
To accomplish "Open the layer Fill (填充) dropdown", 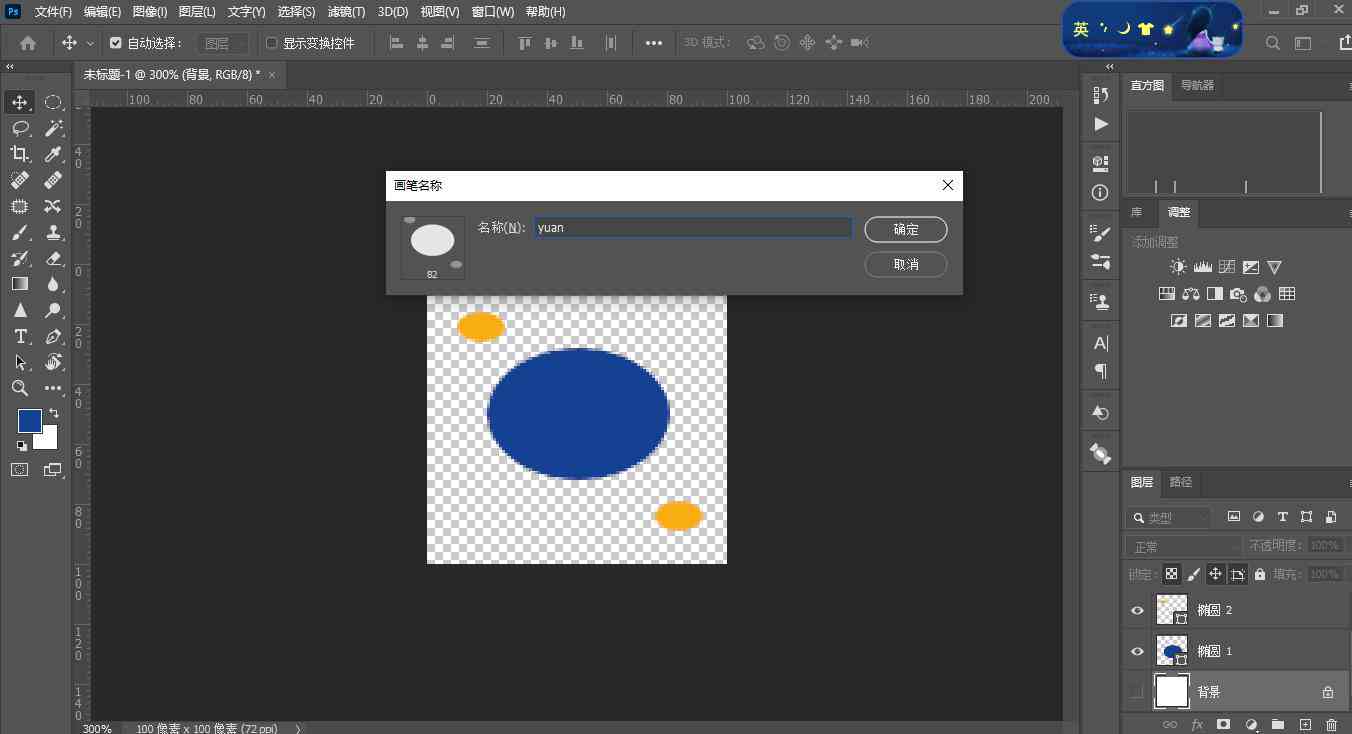I will pos(1325,574).
